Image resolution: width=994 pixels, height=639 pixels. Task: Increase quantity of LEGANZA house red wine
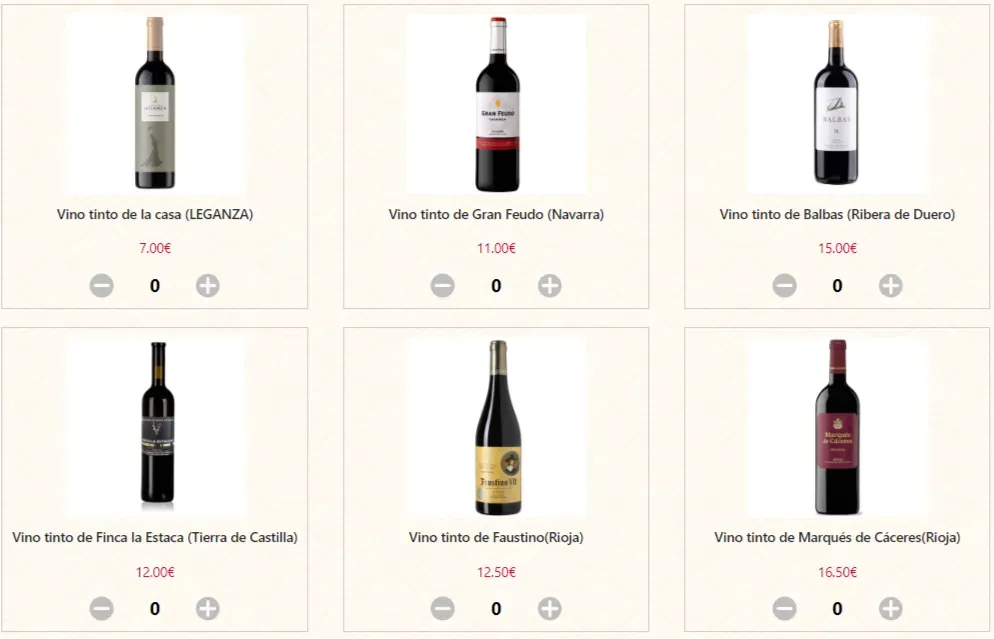coord(207,286)
